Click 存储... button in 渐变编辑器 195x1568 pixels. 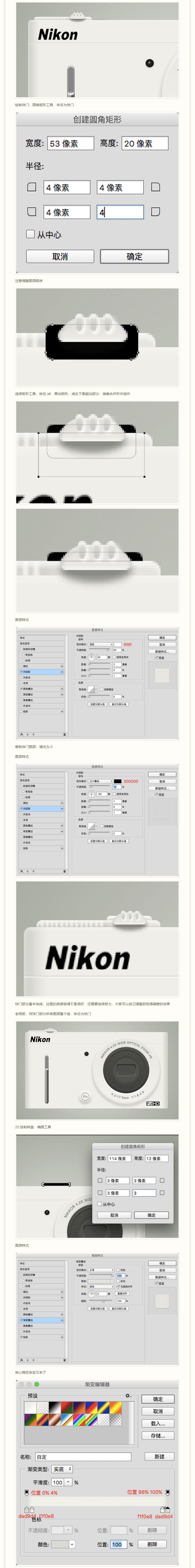pos(158,1435)
